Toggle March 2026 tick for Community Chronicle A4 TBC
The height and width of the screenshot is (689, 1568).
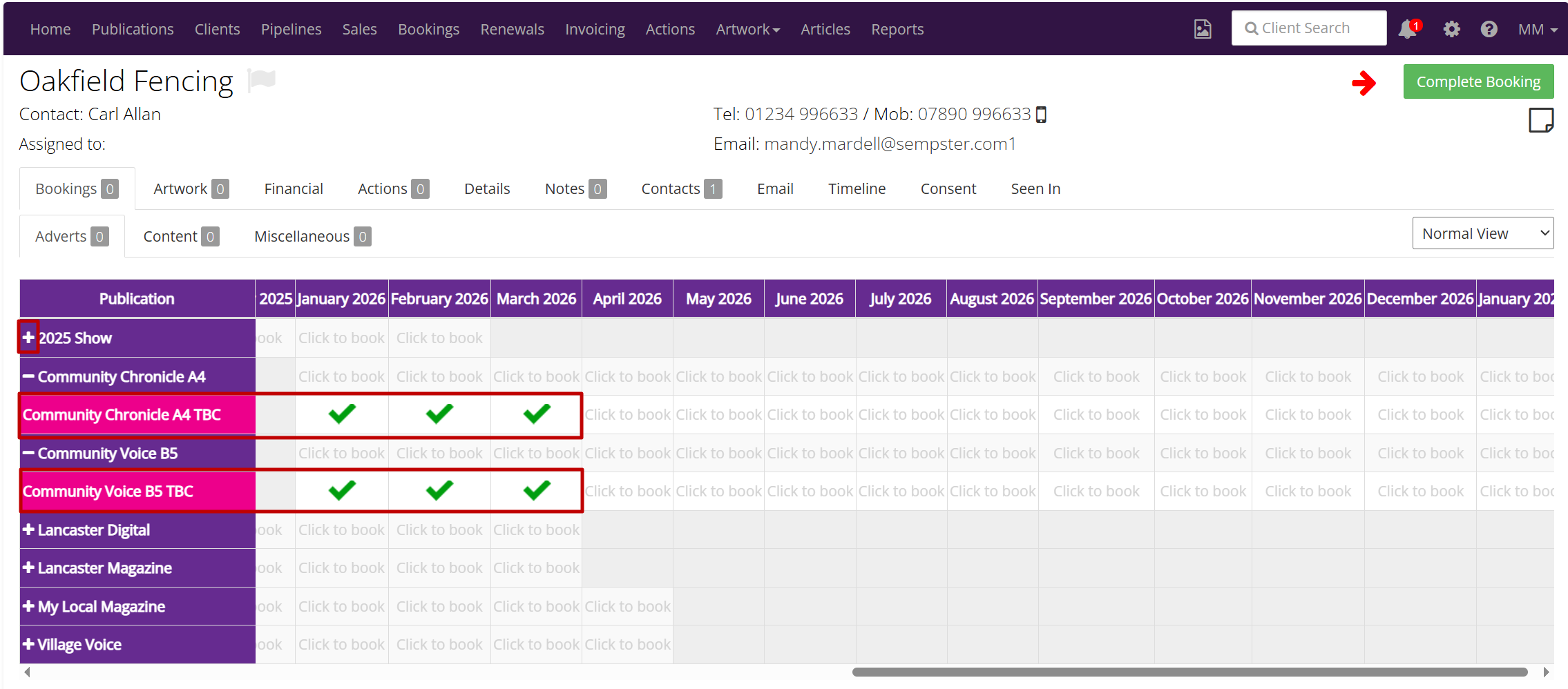537,414
